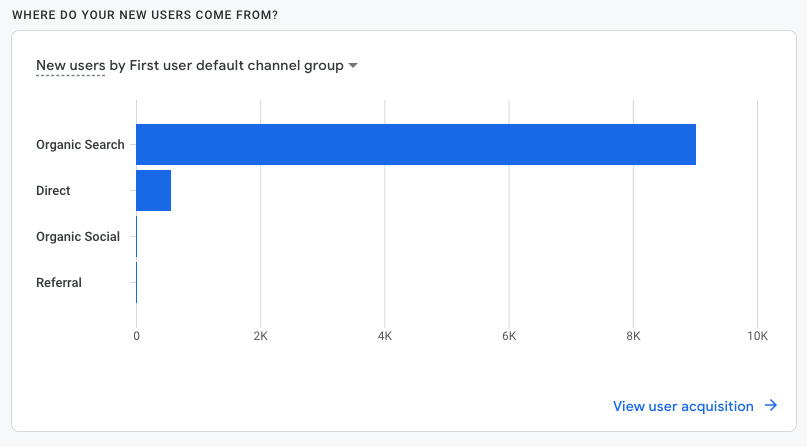This screenshot has height=447, width=807.
Task: Select the Organic Social bar sliver
Action: pyautogui.click(x=137, y=237)
